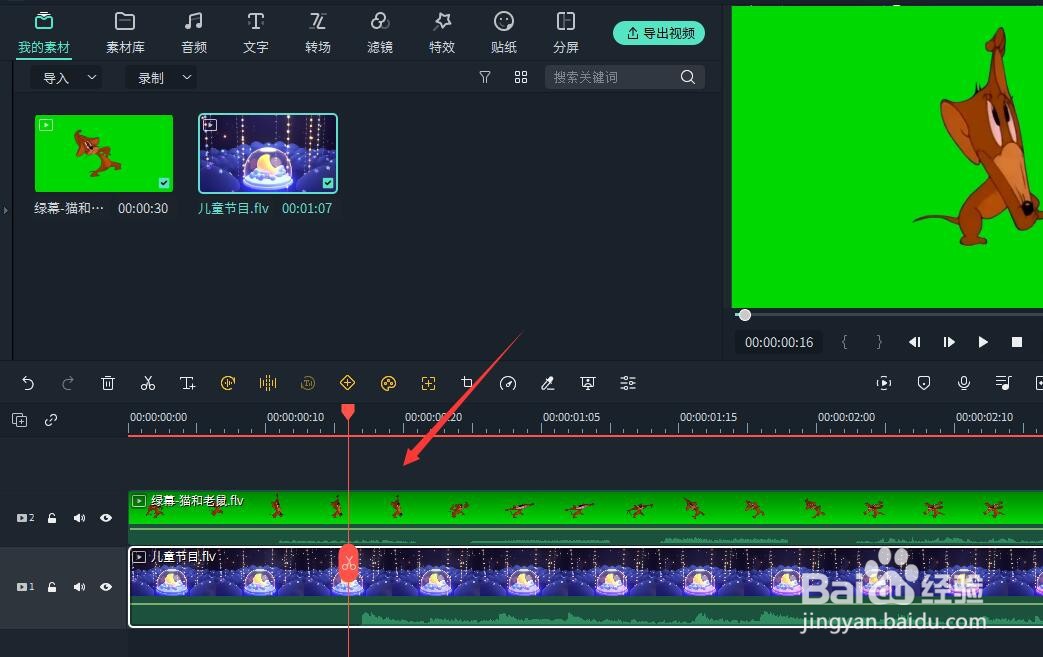This screenshot has width=1043, height=657.
Task: Open the audio mixer list icon
Action: [1003, 383]
